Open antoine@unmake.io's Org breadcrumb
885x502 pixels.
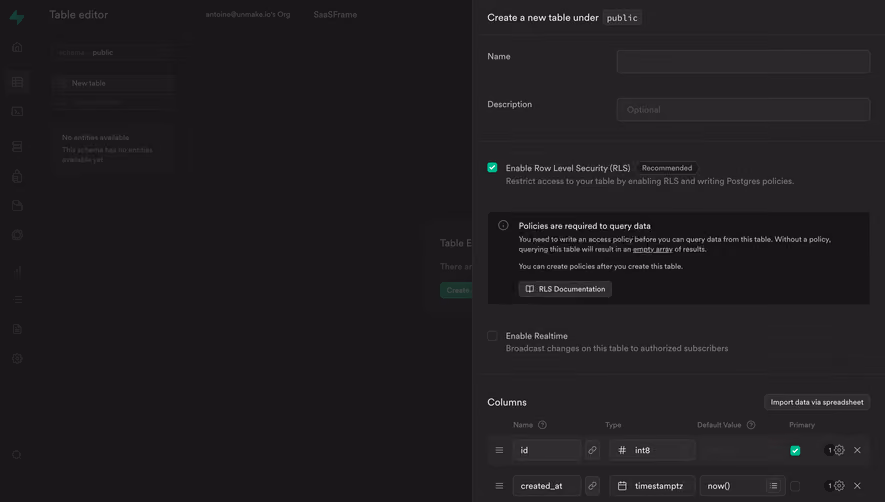point(248,15)
